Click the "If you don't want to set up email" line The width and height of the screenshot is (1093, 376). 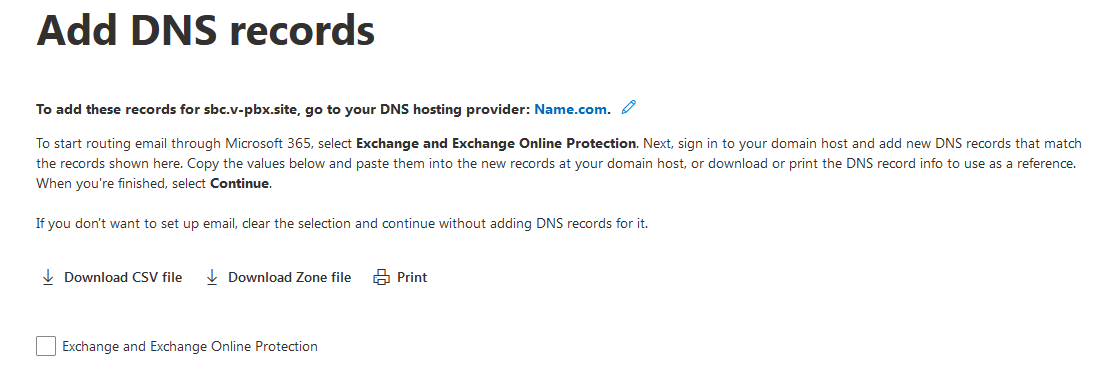pos(342,225)
